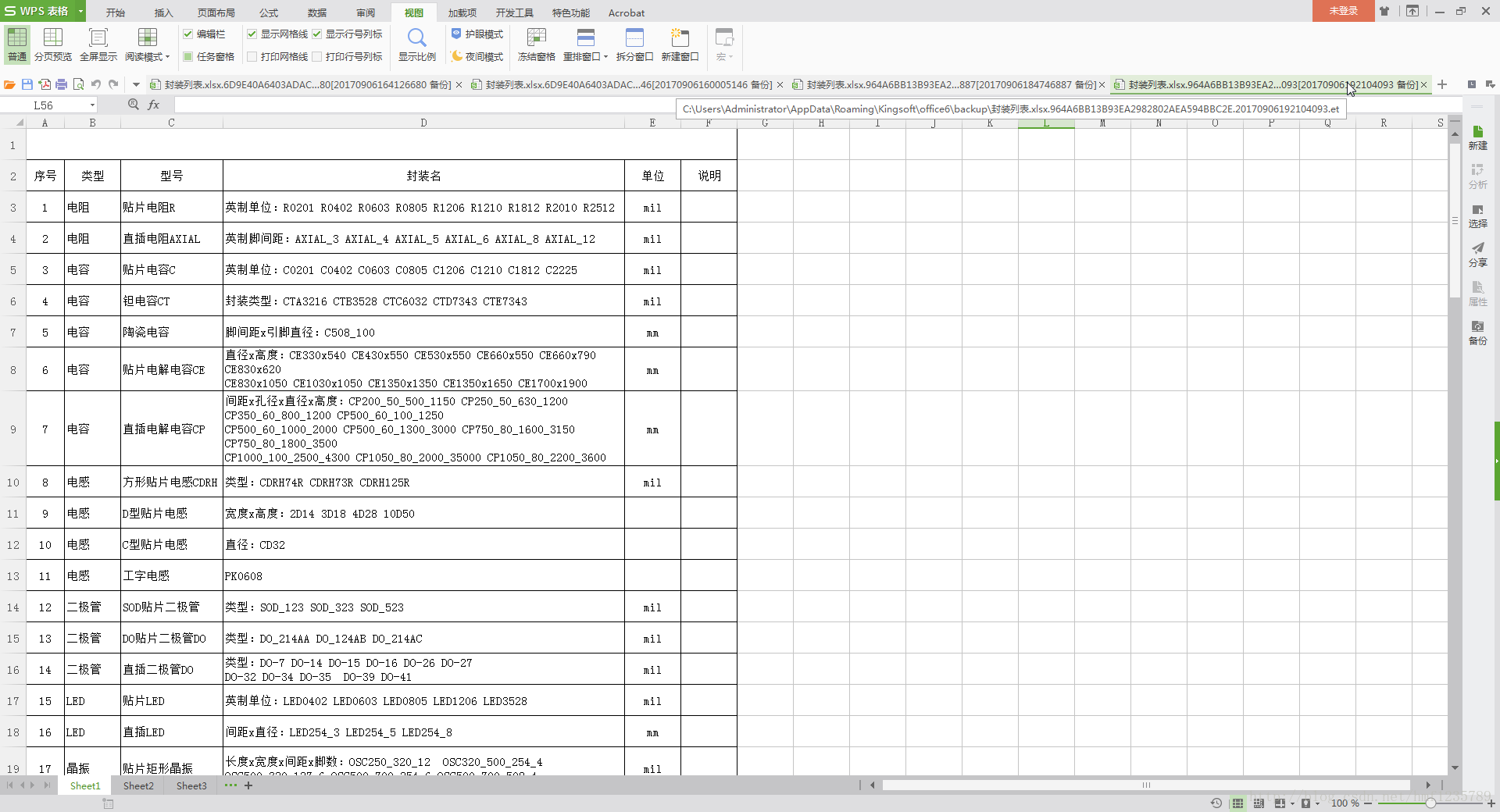Image resolution: width=1500 pixels, height=812 pixels.
Task: Close the first backup document tab ending 126680
Action: coord(459,85)
